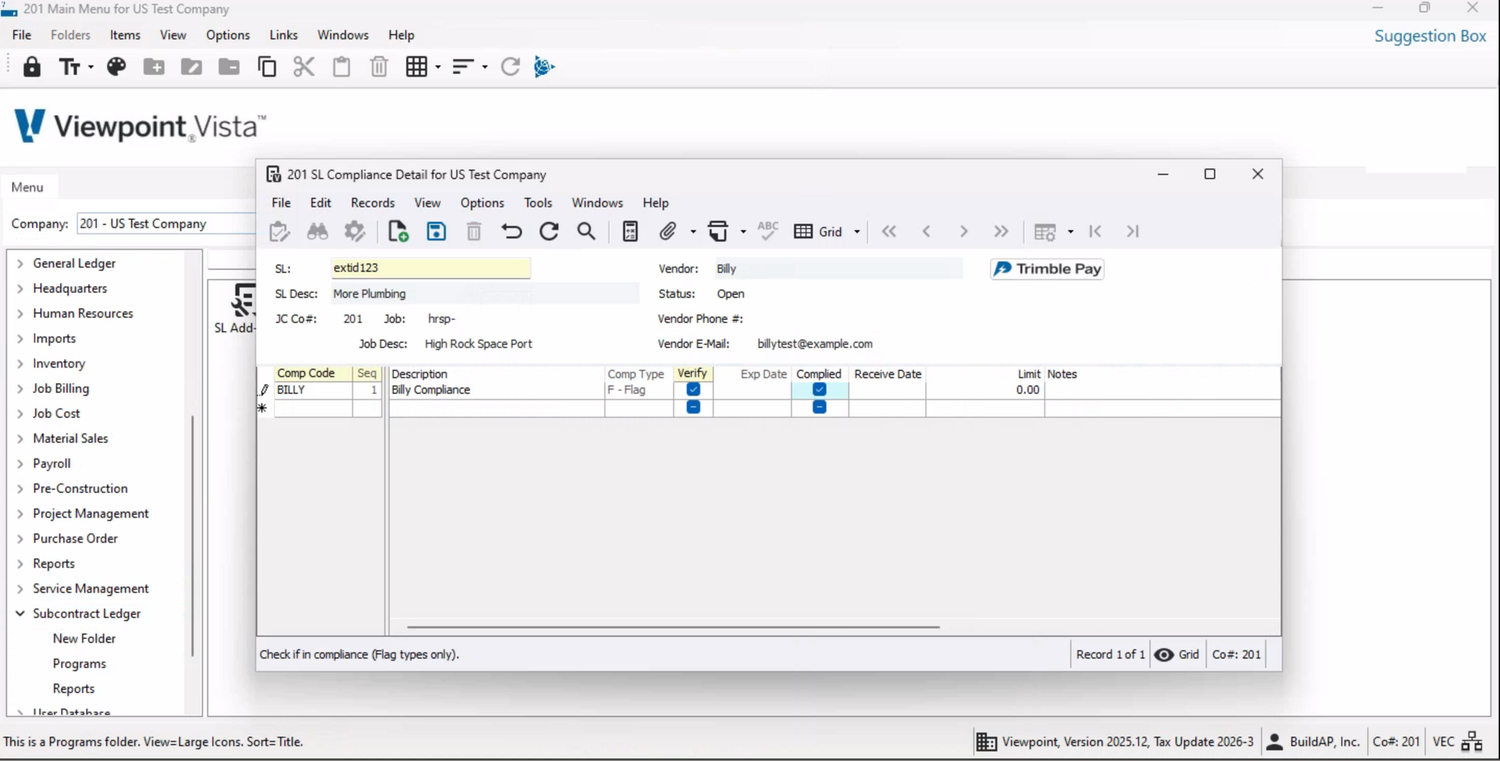The height and width of the screenshot is (761, 1500).
Task: Click the Vendor field showing Billy
Action: [838, 269]
